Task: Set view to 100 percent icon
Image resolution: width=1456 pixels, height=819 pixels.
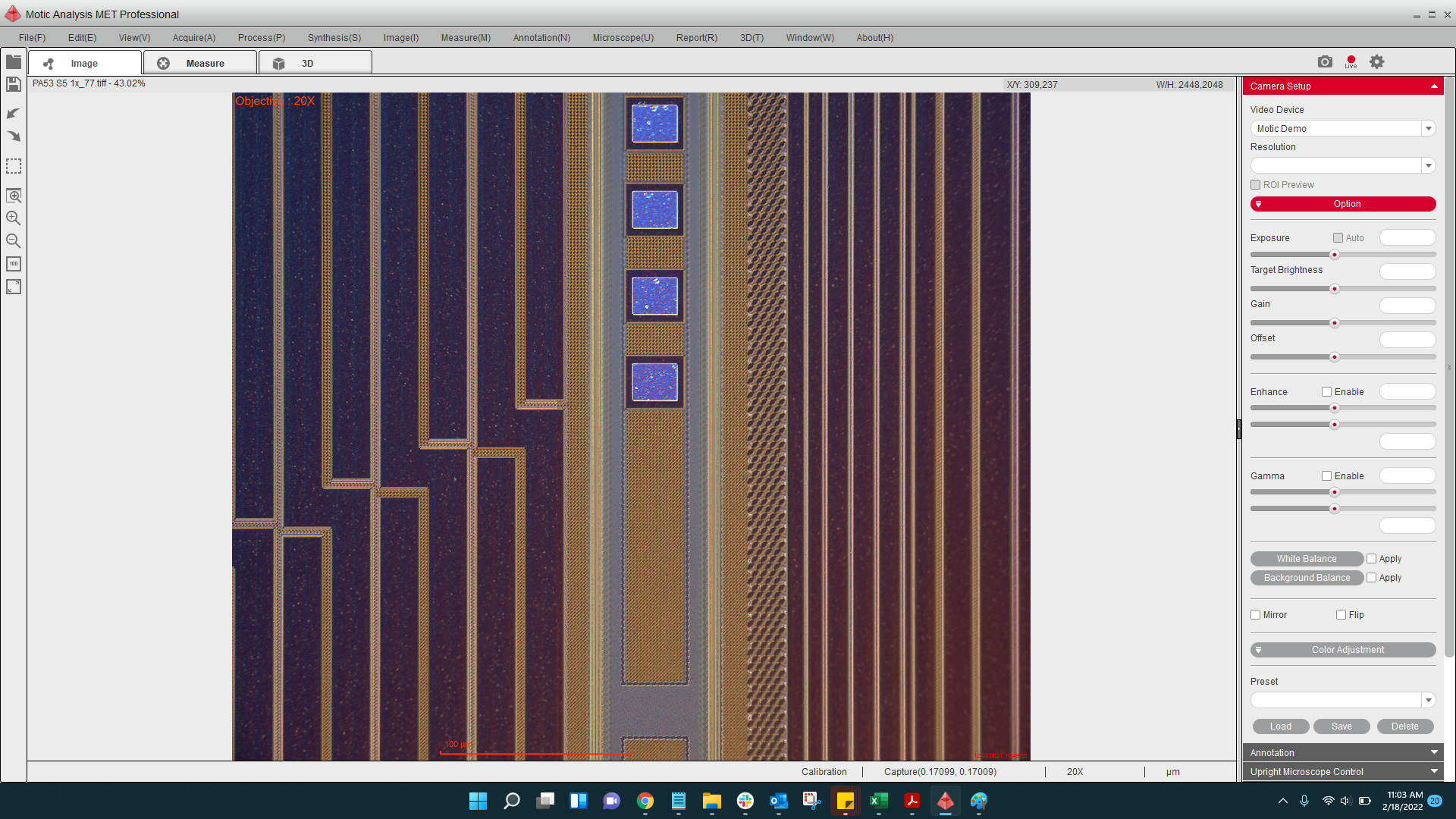Action: 14,264
